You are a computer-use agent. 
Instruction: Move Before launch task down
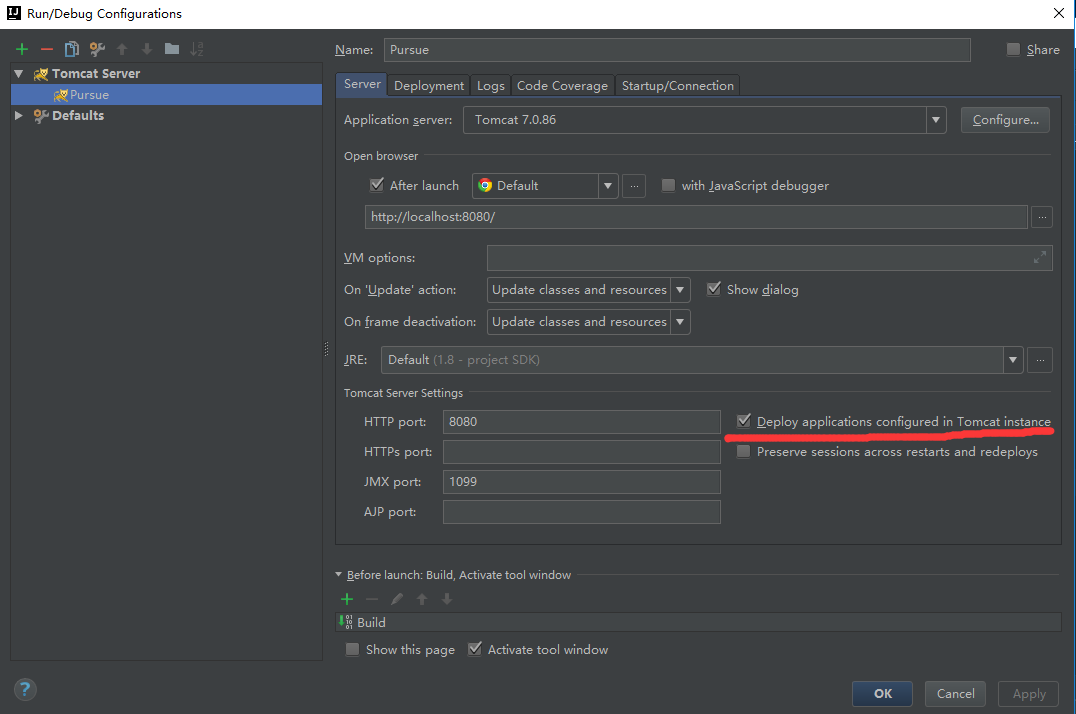pos(447,599)
